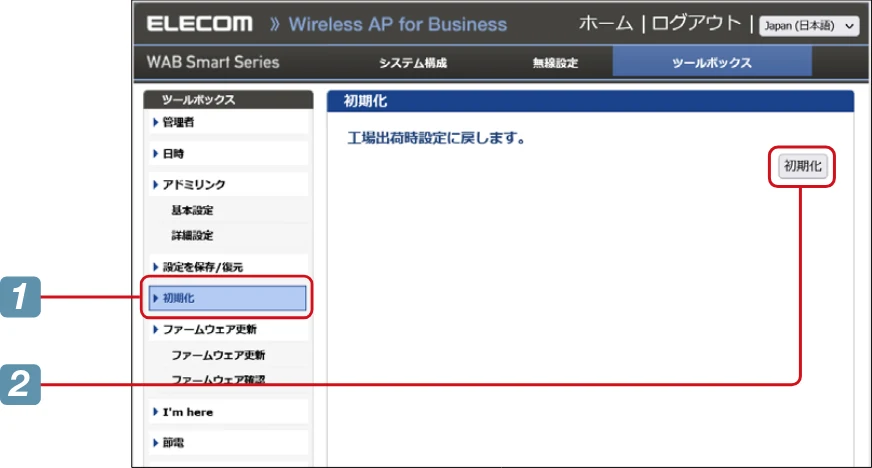Click the arrow icon beside 設定を保存/復元
The width and height of the screenshot is (872, 468).
156,267
